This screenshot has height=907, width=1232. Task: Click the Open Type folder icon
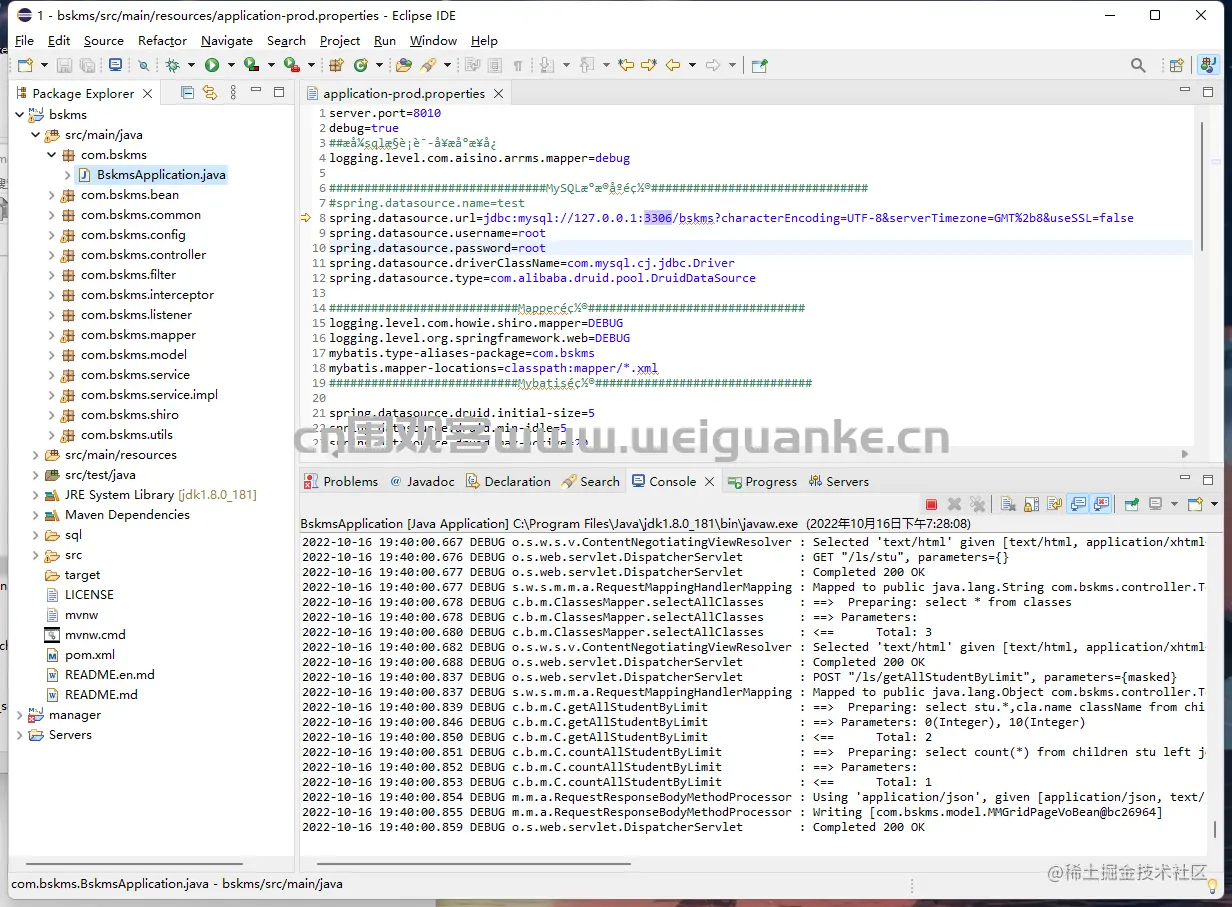[x=403, y=65]
